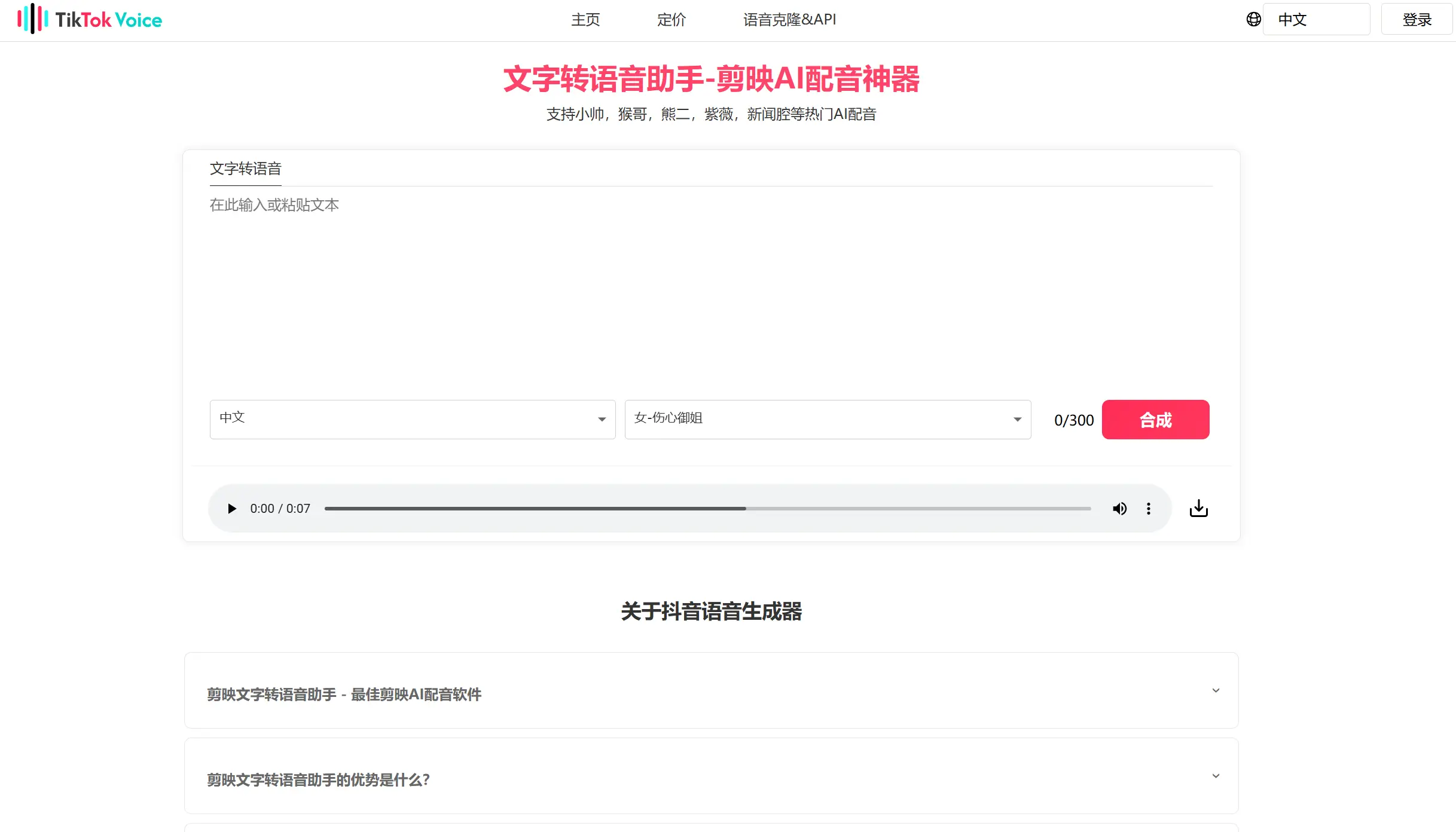Click the 0/300 character counter
Image resolution: width=1456 pixels, height=832 pixels.
tap(1074, 420)
